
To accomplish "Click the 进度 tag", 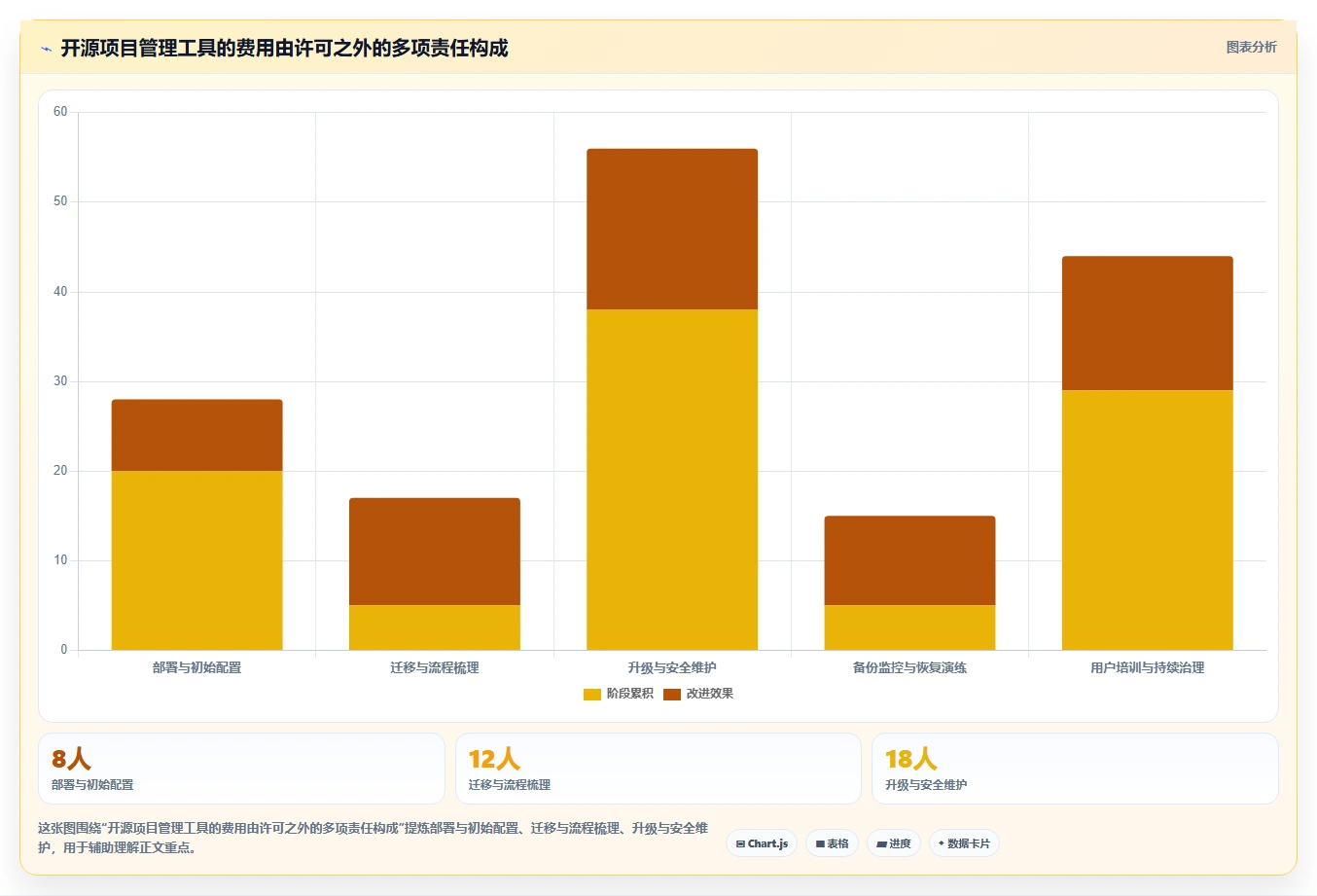I will (x=894, y=843).
